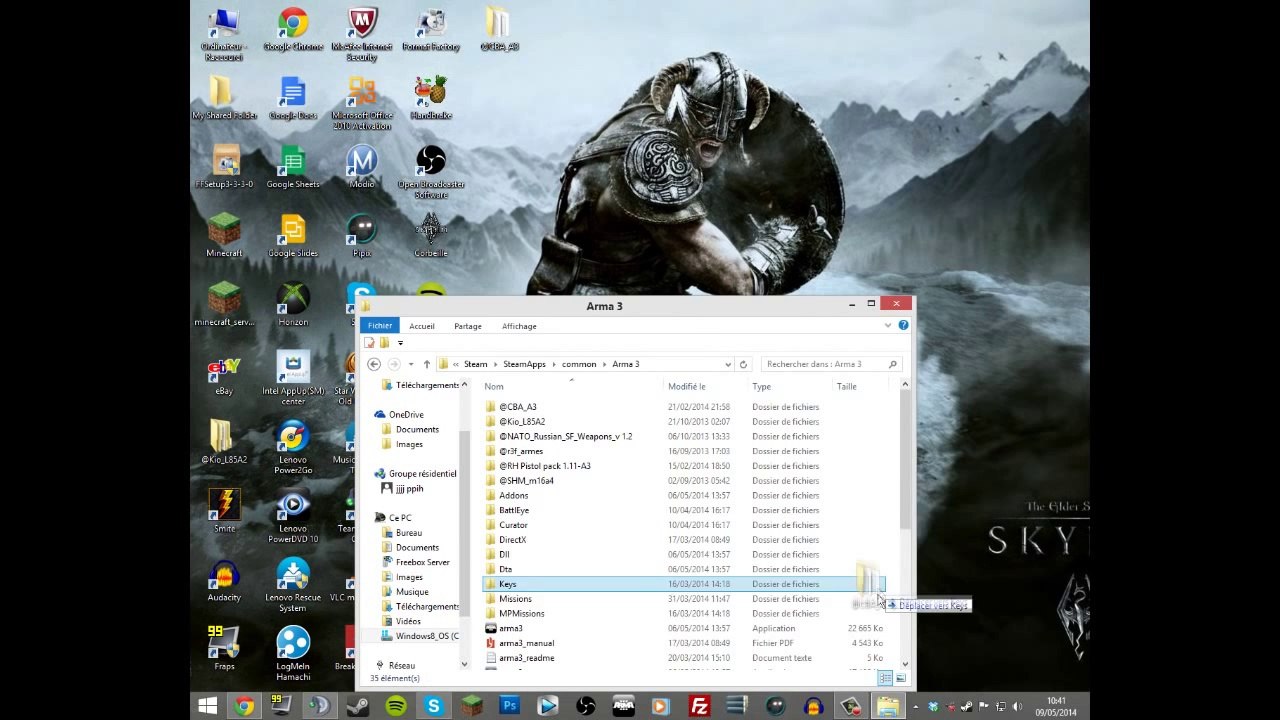
Task: Click Steam in the address path
Action: [x=475, y=364]
